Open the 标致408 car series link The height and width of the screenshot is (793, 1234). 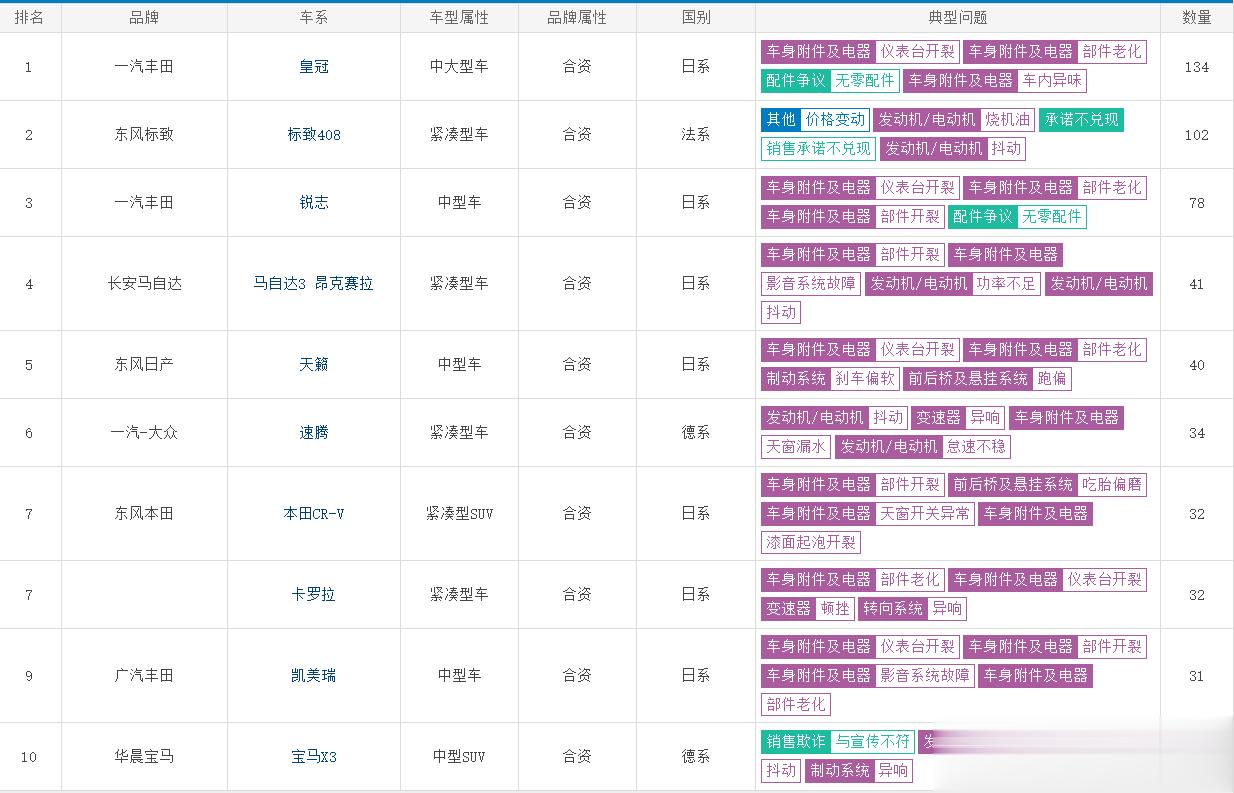pyautogui.click(x=314, y=134)
